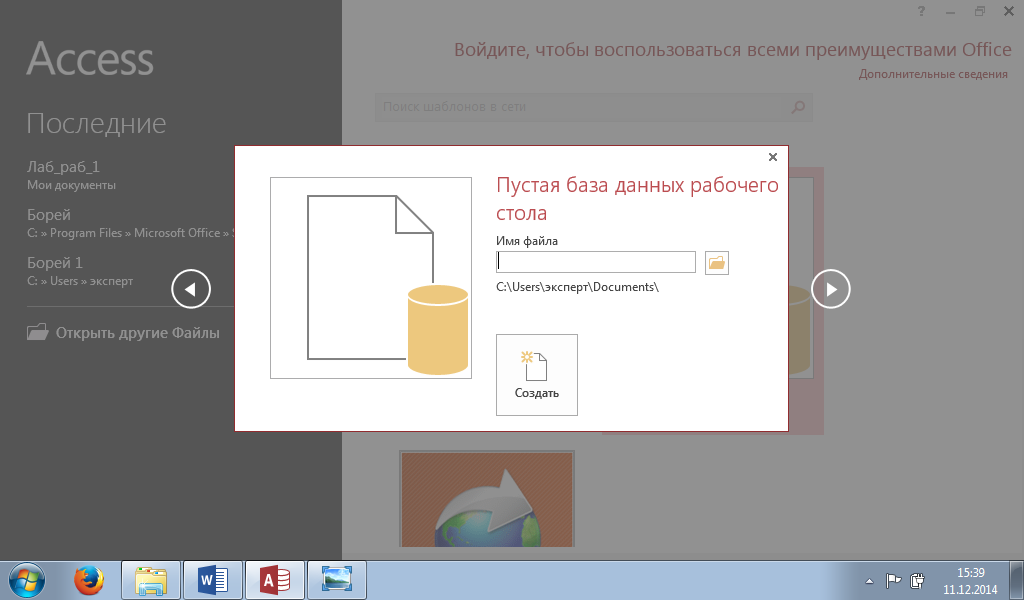Click the path text C:\Users\эксперт\Documents\
This screenshot has height=600, width=1024.
point(577,287)
